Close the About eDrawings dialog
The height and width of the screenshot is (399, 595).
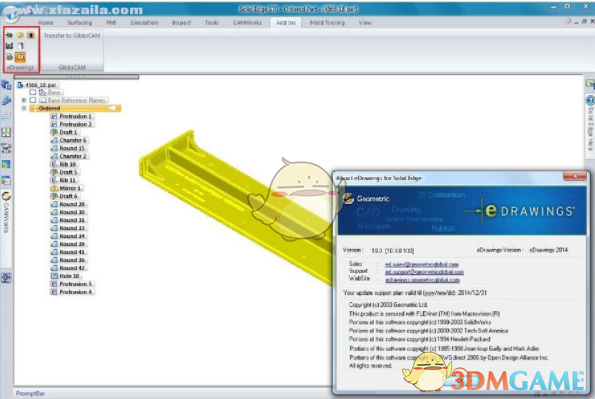coord(575,176)
